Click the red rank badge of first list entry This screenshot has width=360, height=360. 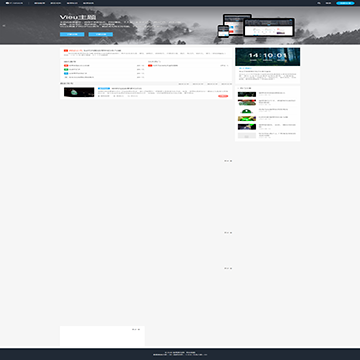66,66
